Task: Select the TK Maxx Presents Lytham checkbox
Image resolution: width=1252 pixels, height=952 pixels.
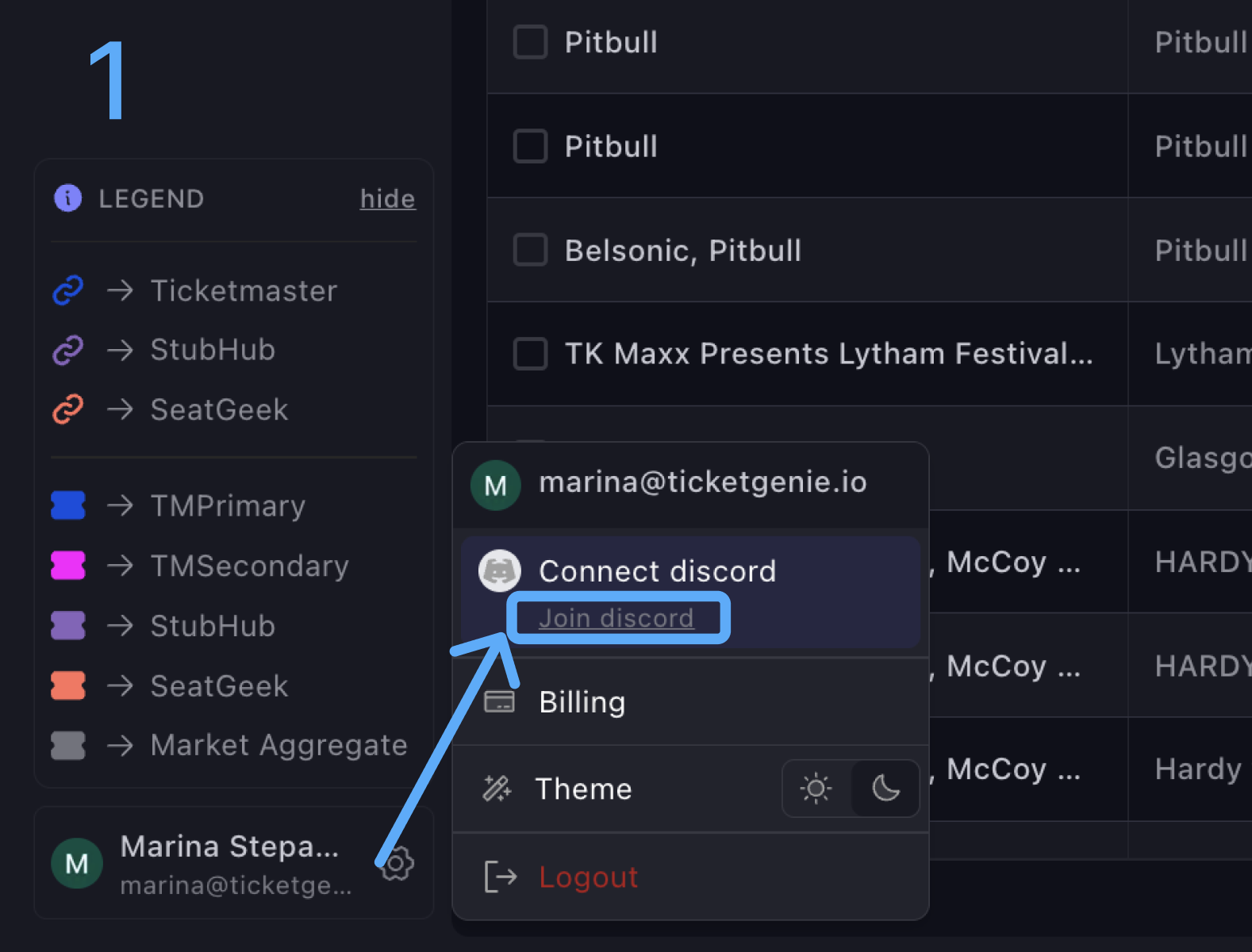Action: click(530, 354)
